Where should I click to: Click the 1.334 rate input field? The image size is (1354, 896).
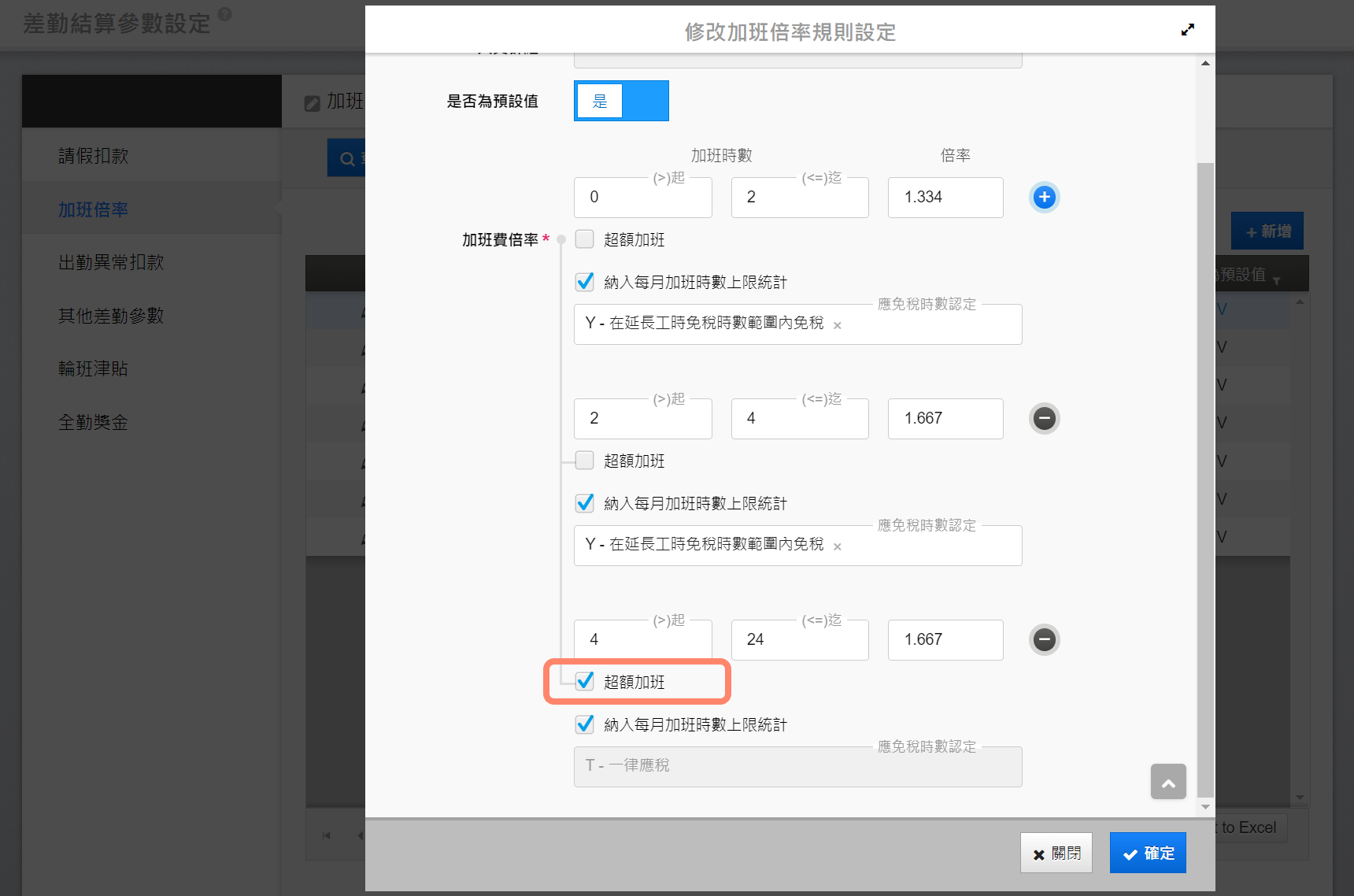click(x=945, y=197)
